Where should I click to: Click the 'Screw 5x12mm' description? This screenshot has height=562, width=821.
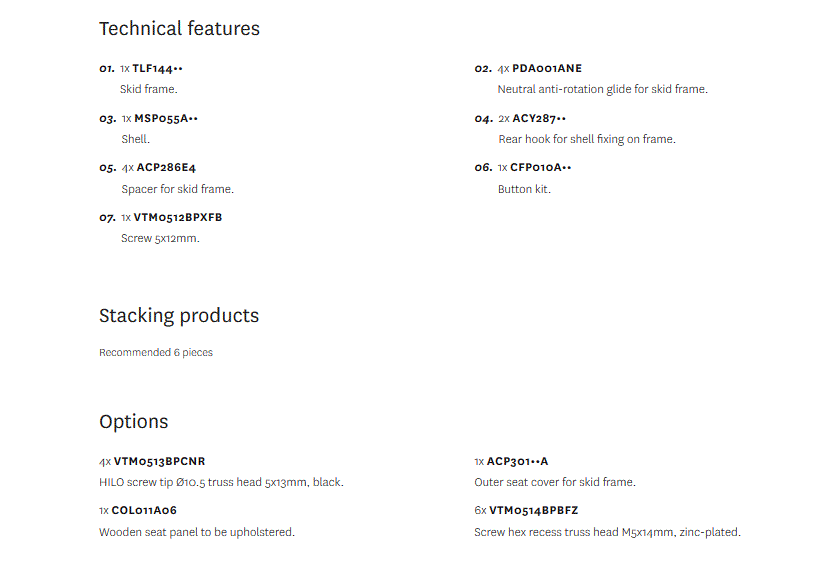pos(160,238)
